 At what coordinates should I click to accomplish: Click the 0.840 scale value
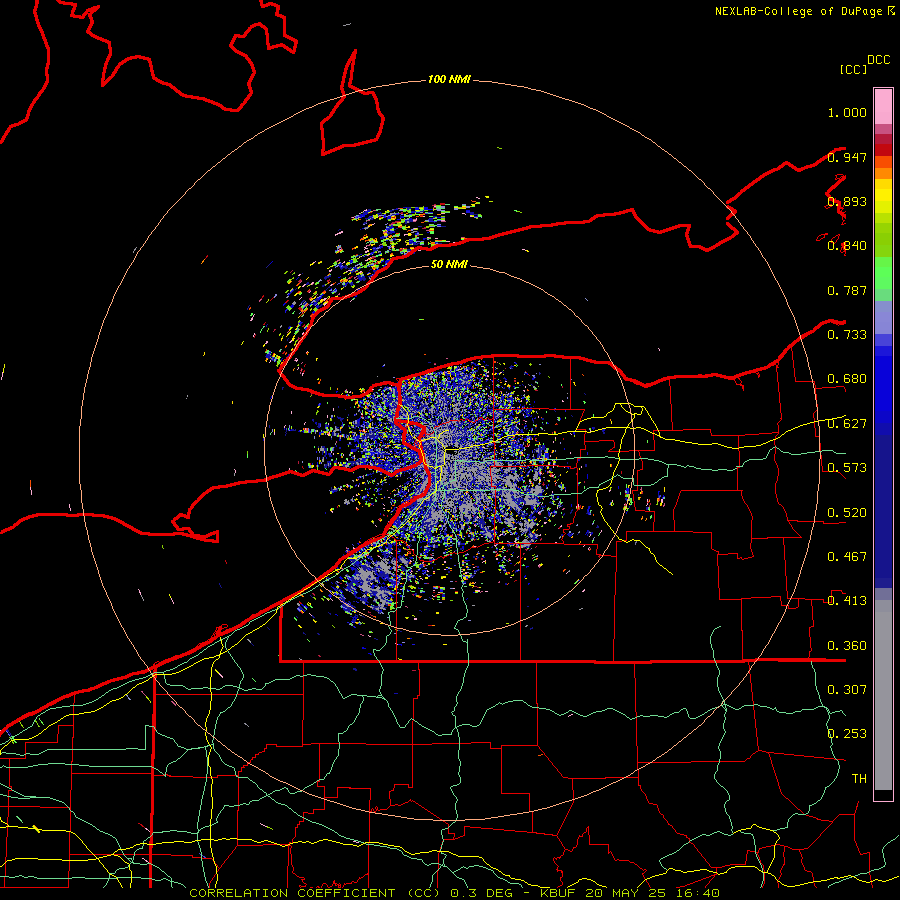(x=847, y=246)
